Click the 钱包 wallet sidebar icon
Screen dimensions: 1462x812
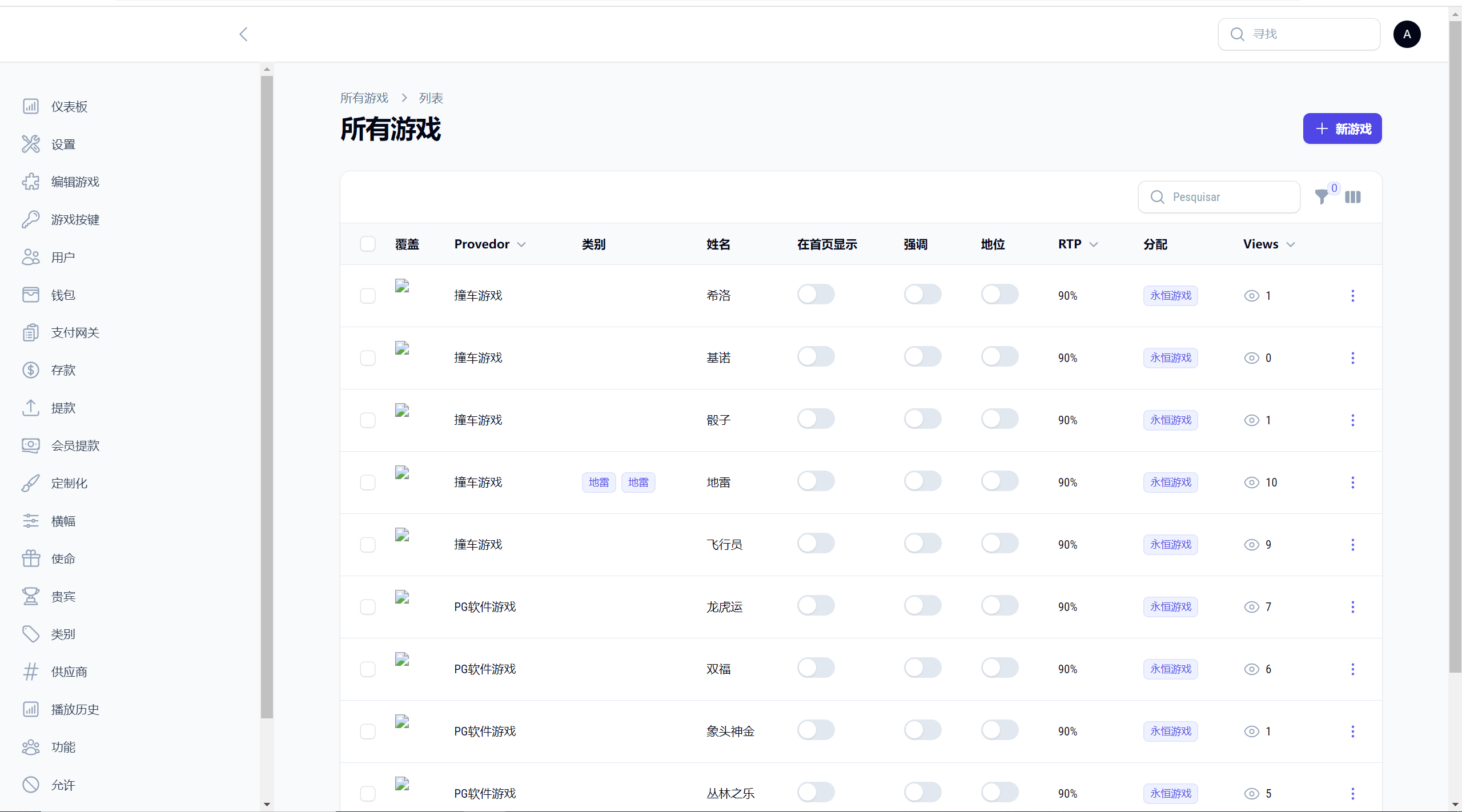(31, 295)
